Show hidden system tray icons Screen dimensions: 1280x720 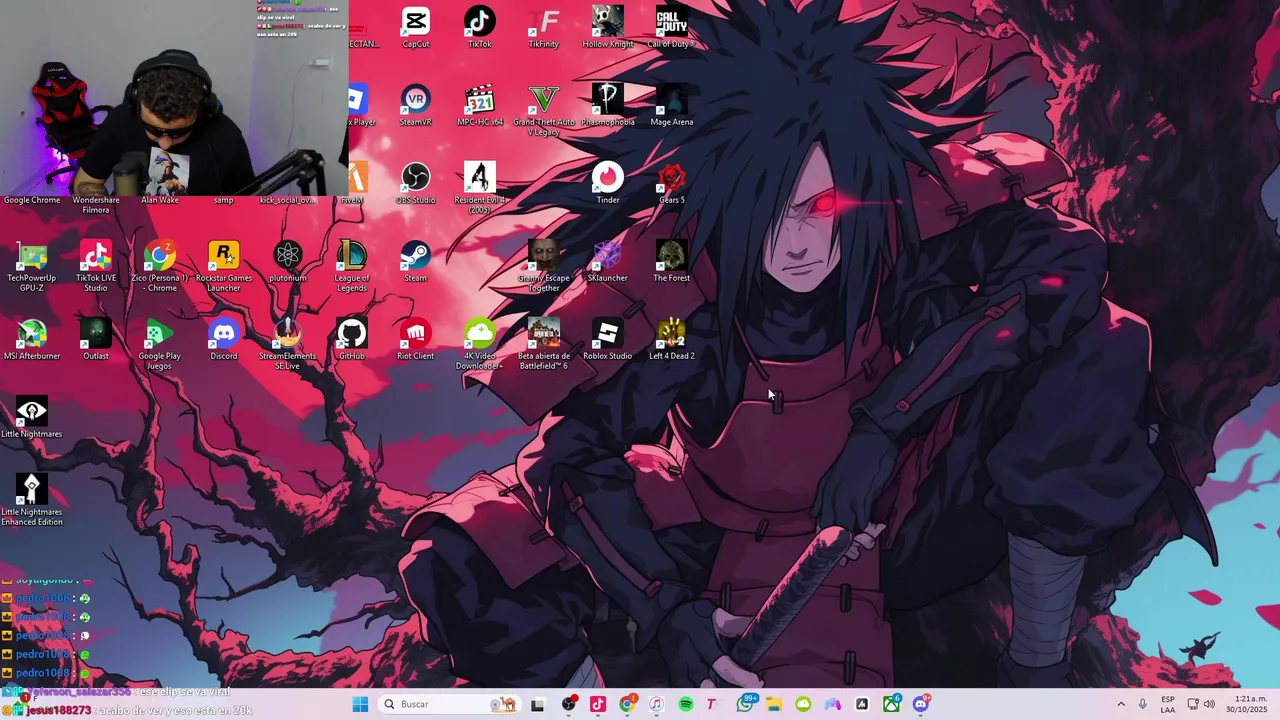[x=1121, y=704]
